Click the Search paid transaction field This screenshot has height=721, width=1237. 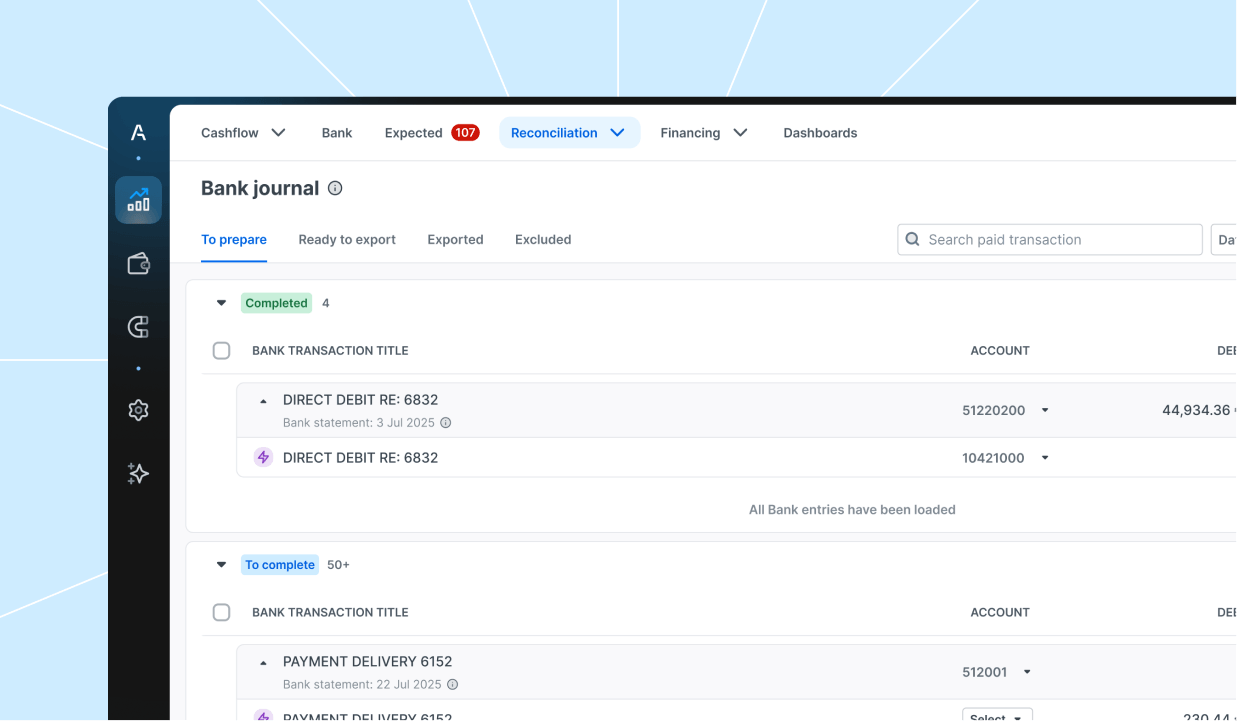click(1050, 239)
